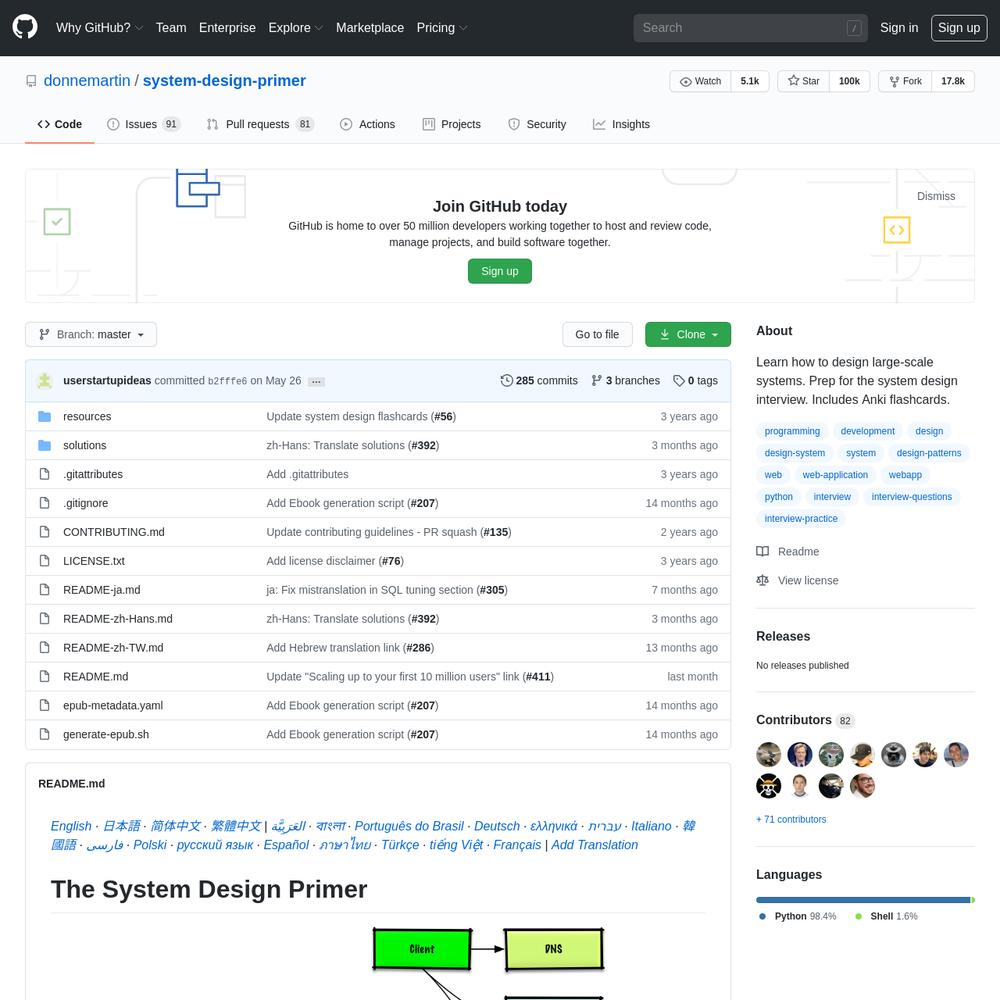
Task: Click the 100k stargazers count
Action: 849,81
